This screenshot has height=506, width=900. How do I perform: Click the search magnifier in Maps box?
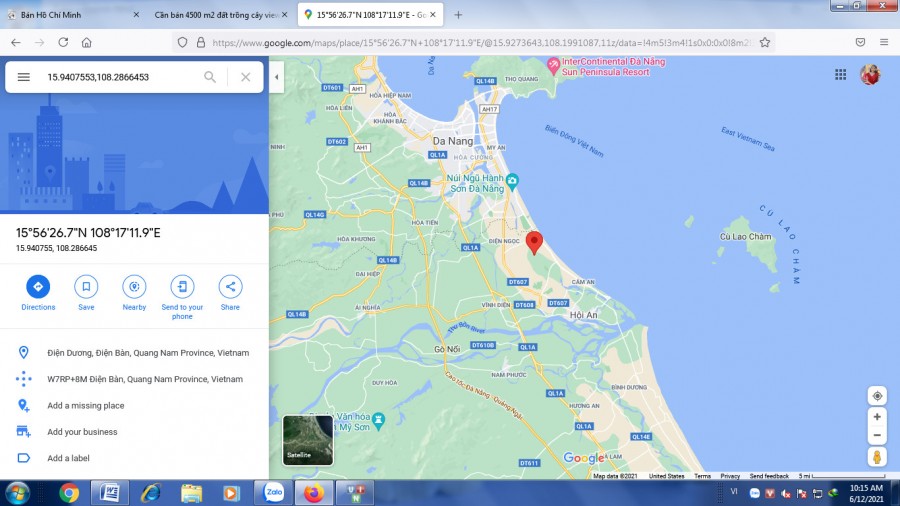pyautogui.click(x=210, y=77)
